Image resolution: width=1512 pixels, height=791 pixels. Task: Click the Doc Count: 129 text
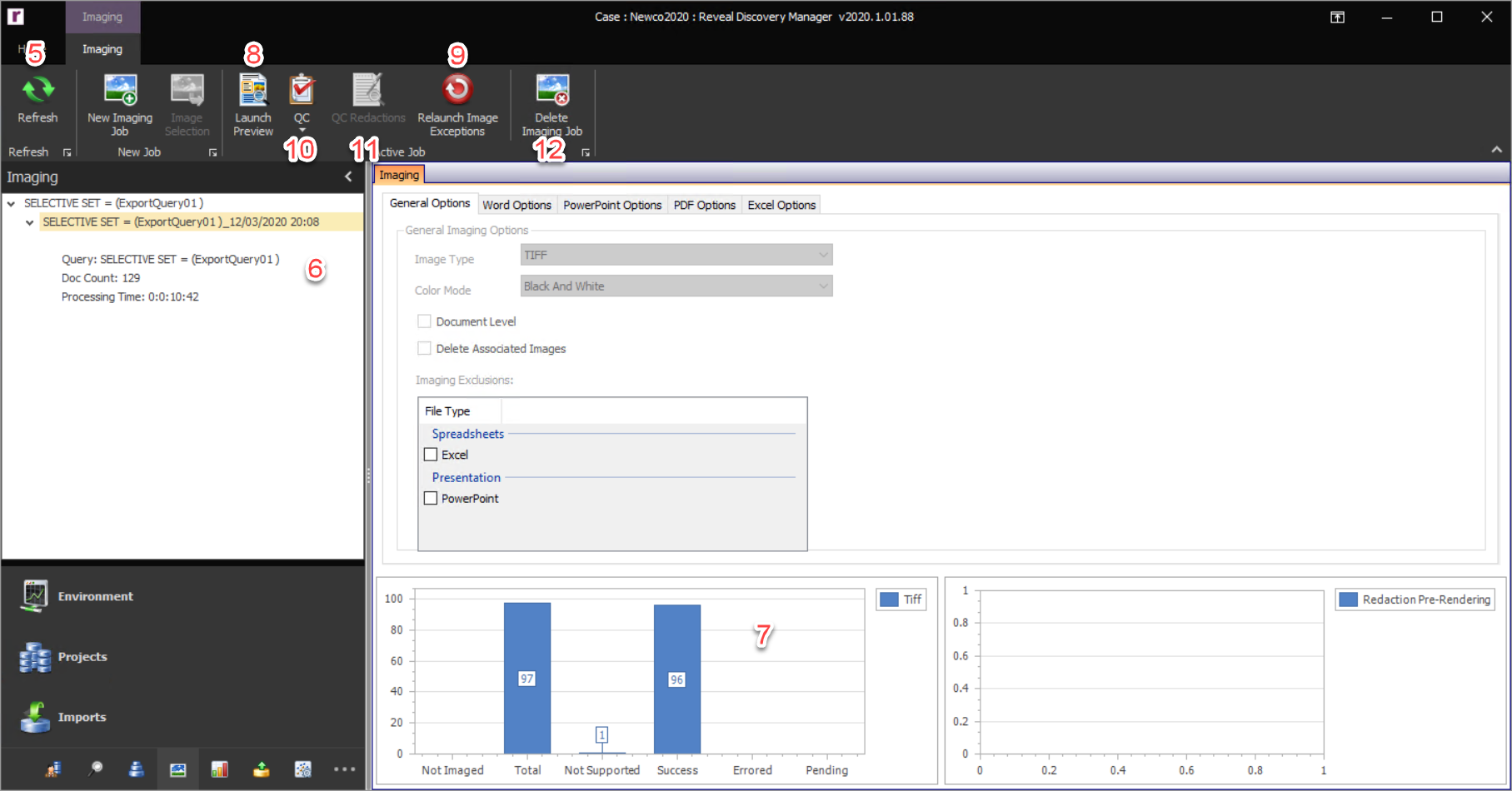pyautogui.click(x=101, y=278)
